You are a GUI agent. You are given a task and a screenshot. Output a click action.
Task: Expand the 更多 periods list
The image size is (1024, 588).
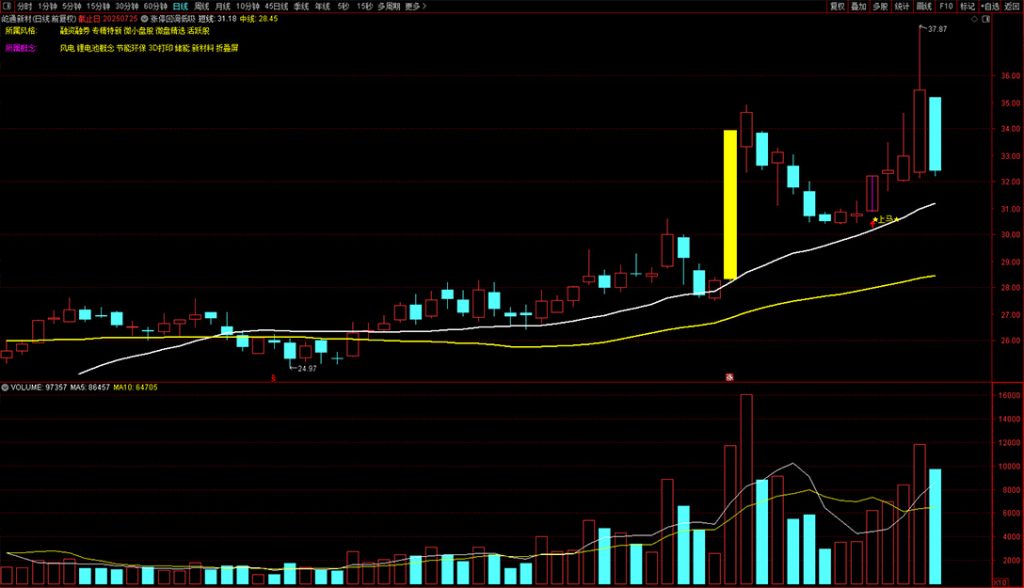coord(415,6)
